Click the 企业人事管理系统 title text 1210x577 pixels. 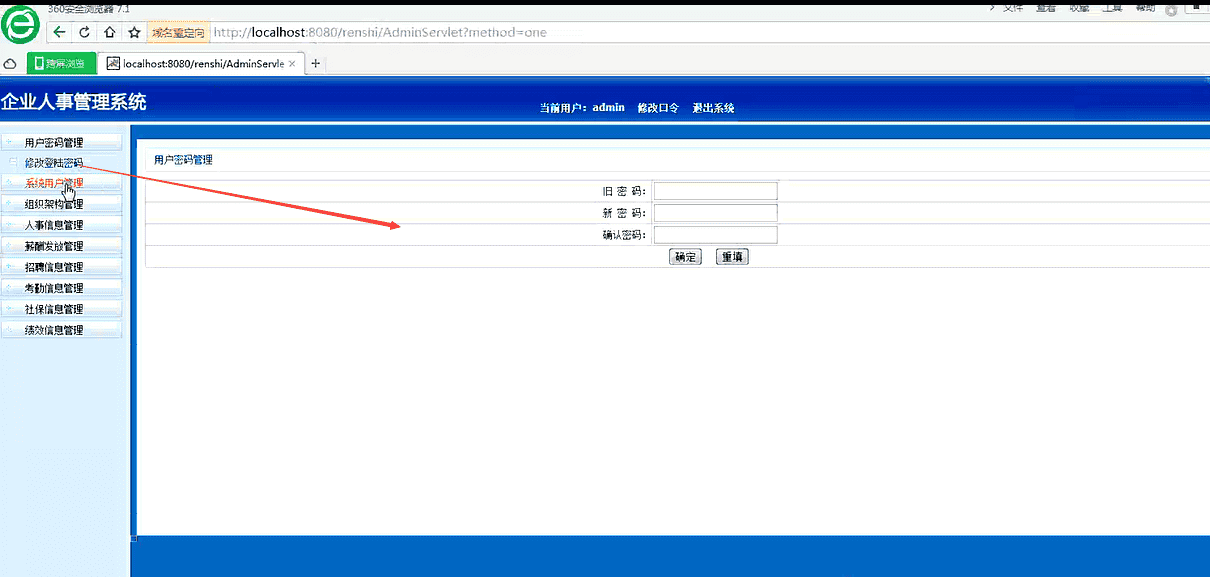(74, 102)
